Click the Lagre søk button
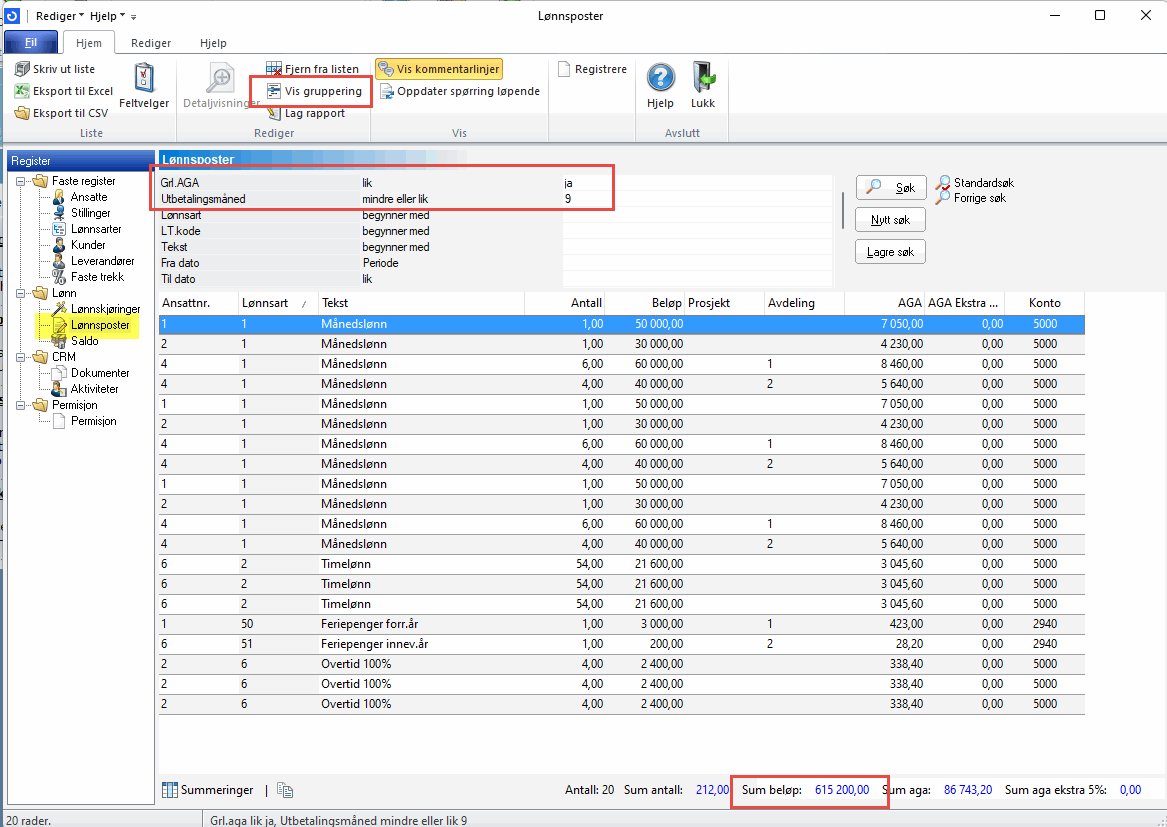 [x=890, y=252]
